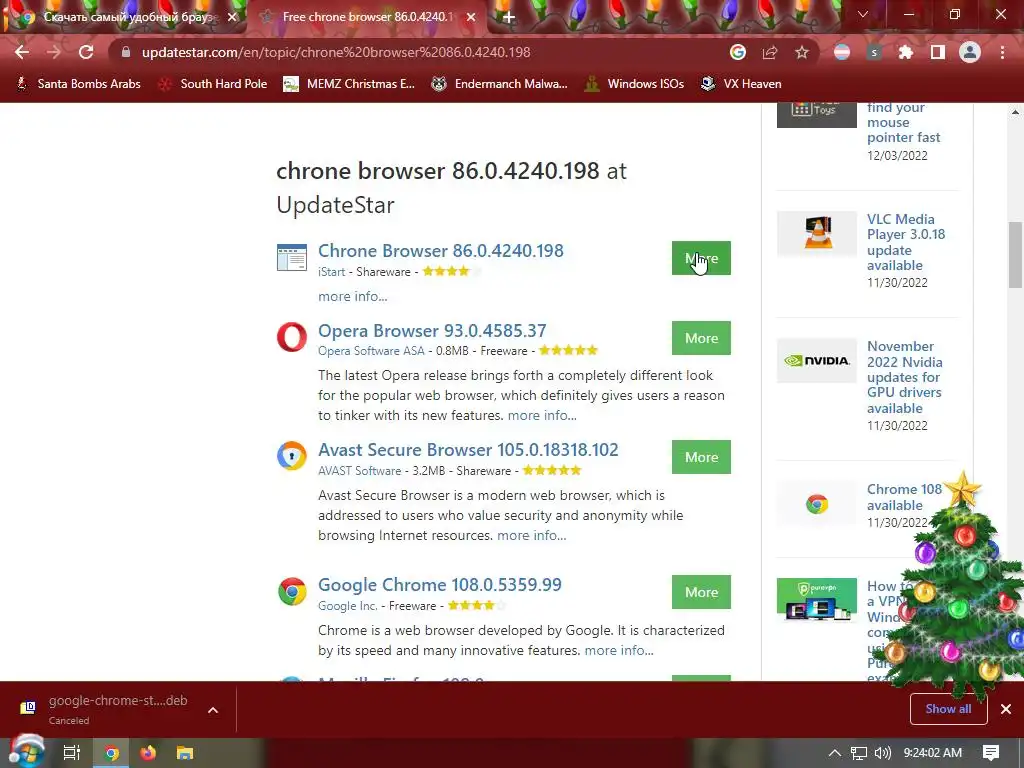The image size is (1024, 768).
Task: Click More button for Google Chrome
Action: (701, 592)
